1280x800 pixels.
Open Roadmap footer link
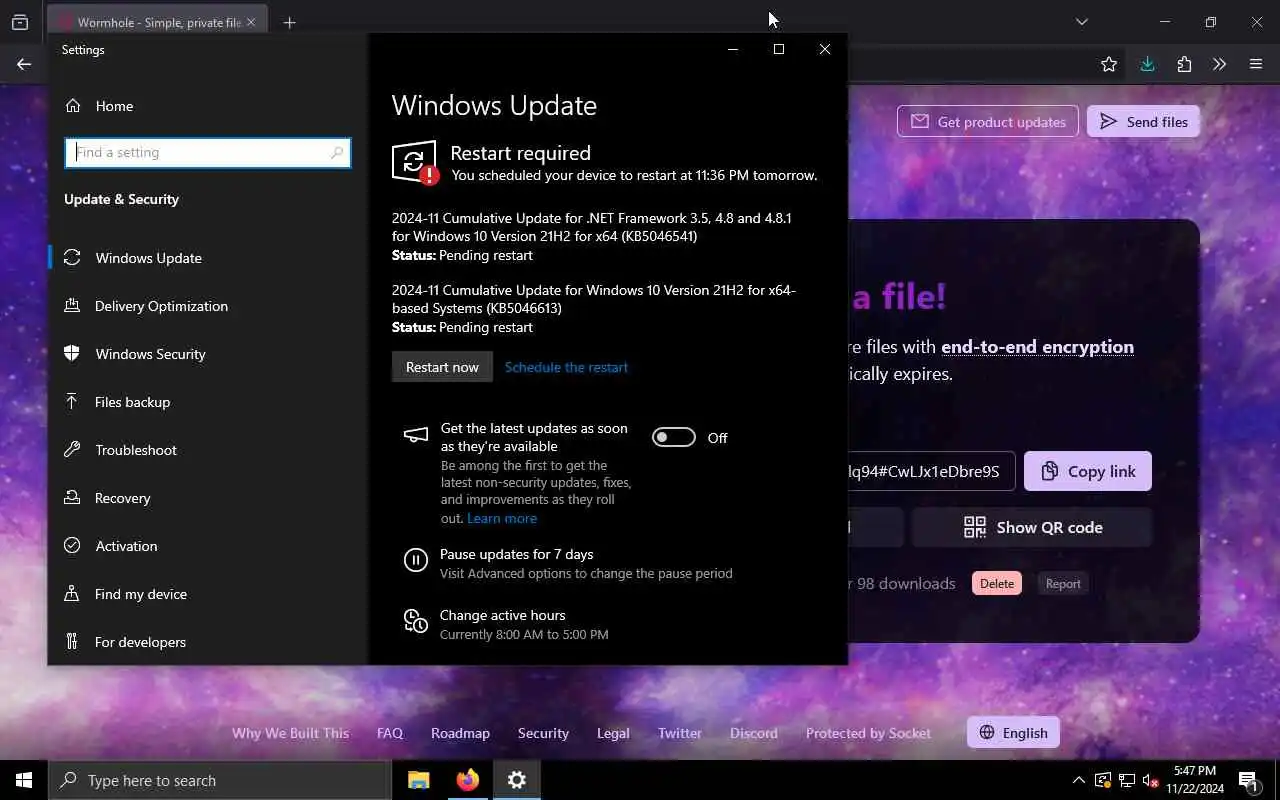(460, 733)
